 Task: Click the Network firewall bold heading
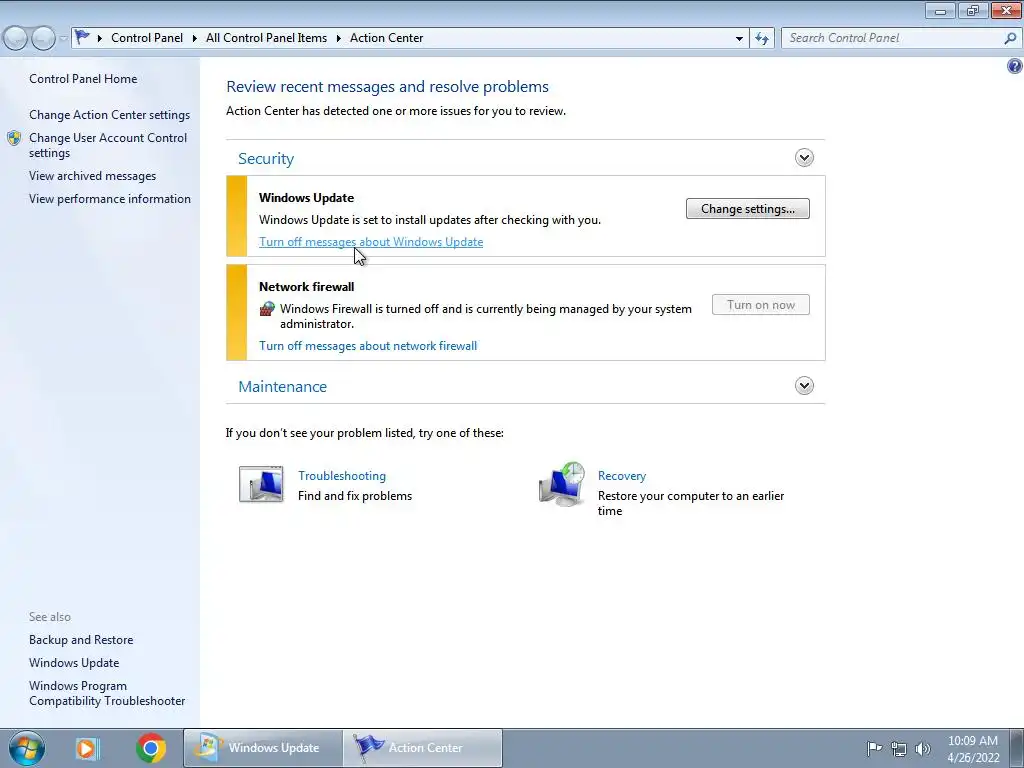tap(306, 286)
